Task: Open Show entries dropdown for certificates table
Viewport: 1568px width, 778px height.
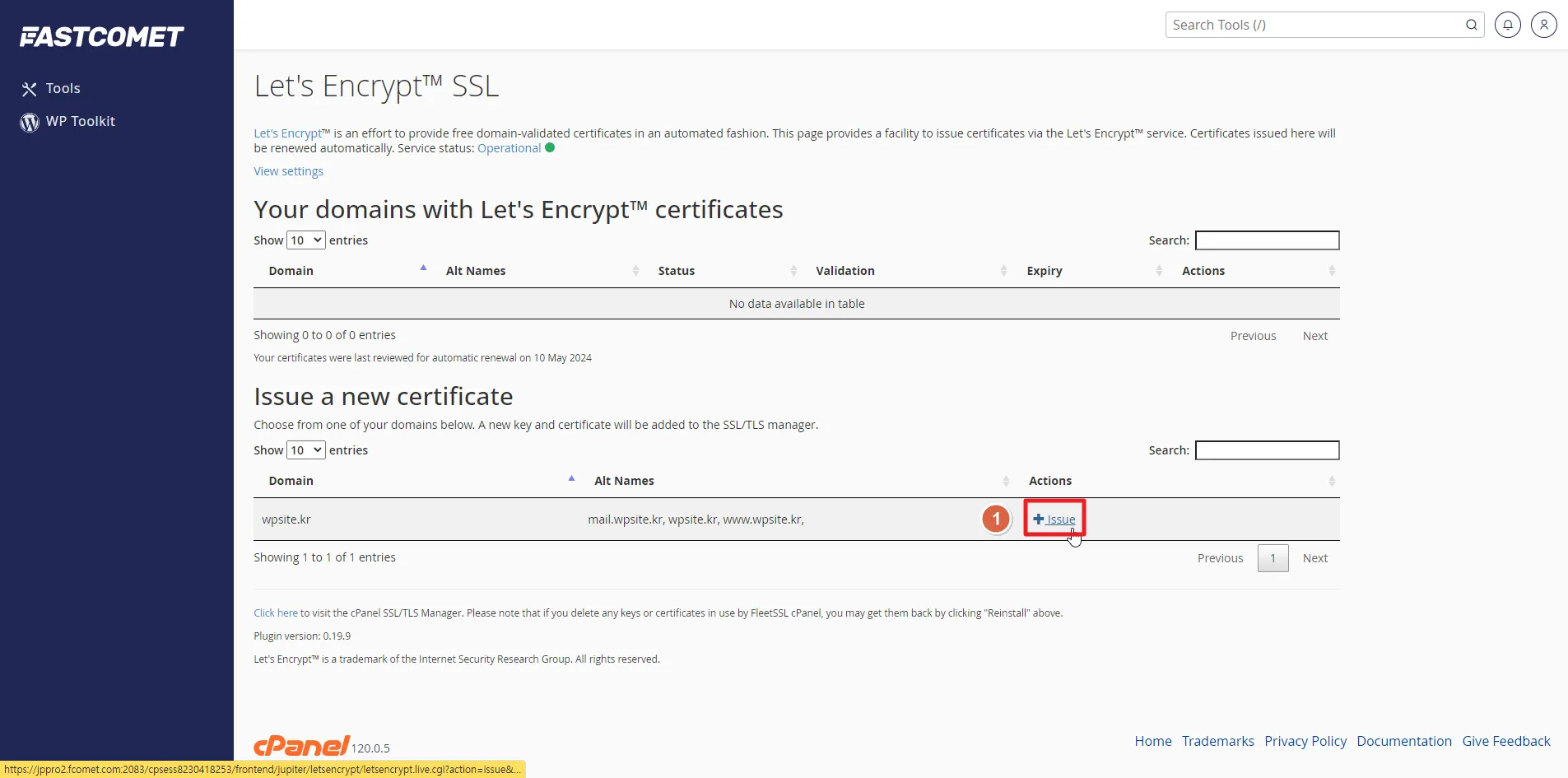Action: click(306, 240)
